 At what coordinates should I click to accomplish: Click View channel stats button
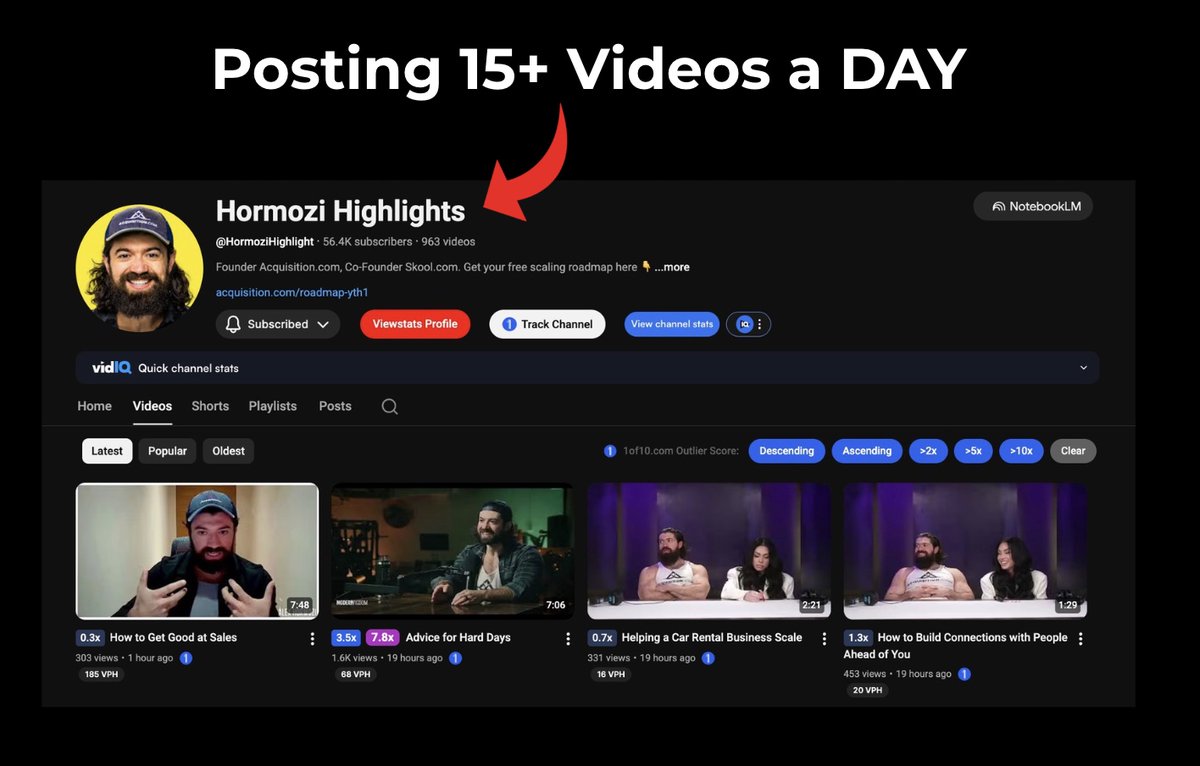coord(672,324)
